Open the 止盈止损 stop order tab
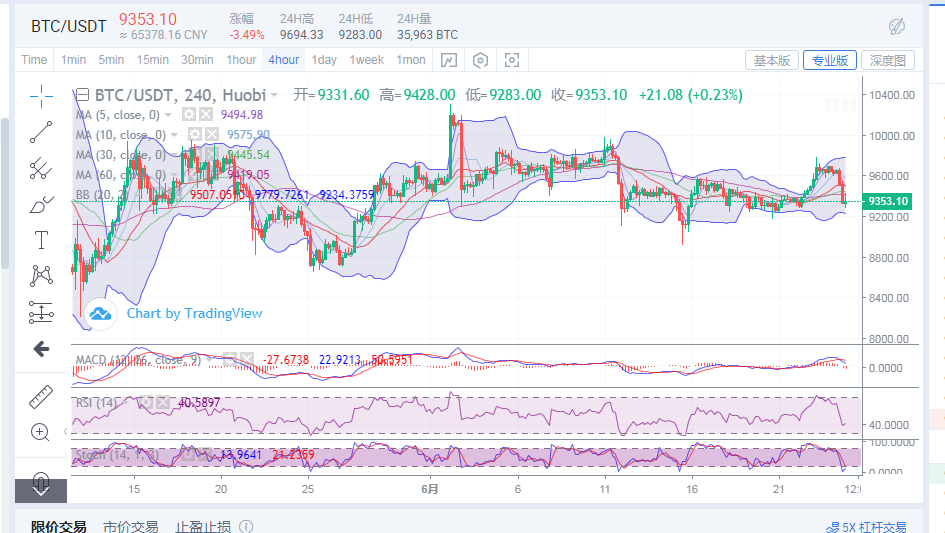 pyautogui.click(x=203, y=527)
